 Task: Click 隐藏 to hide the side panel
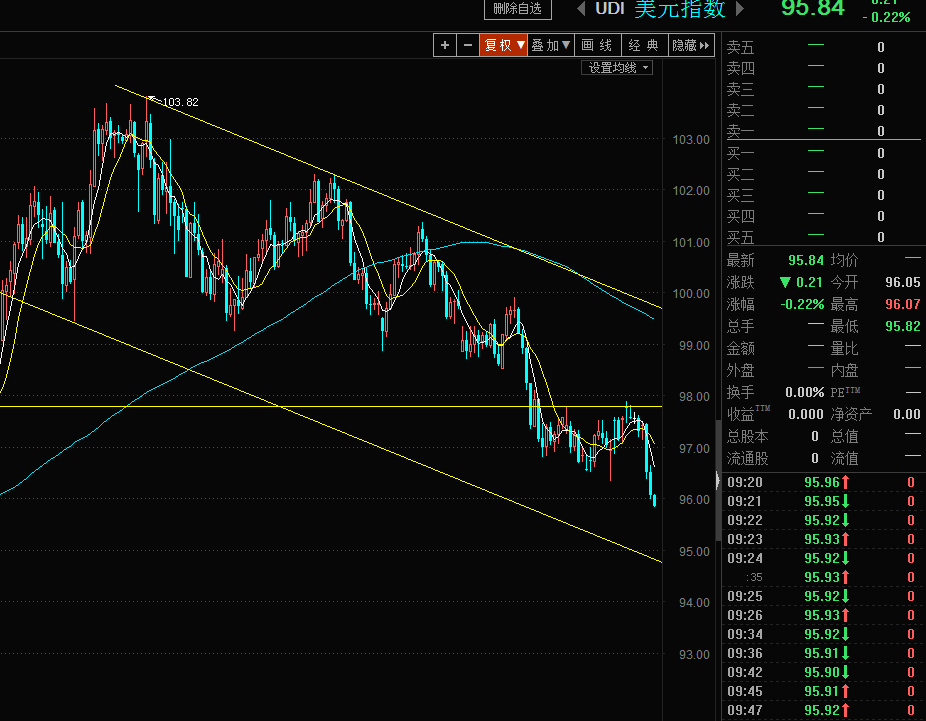pos(691,45)
